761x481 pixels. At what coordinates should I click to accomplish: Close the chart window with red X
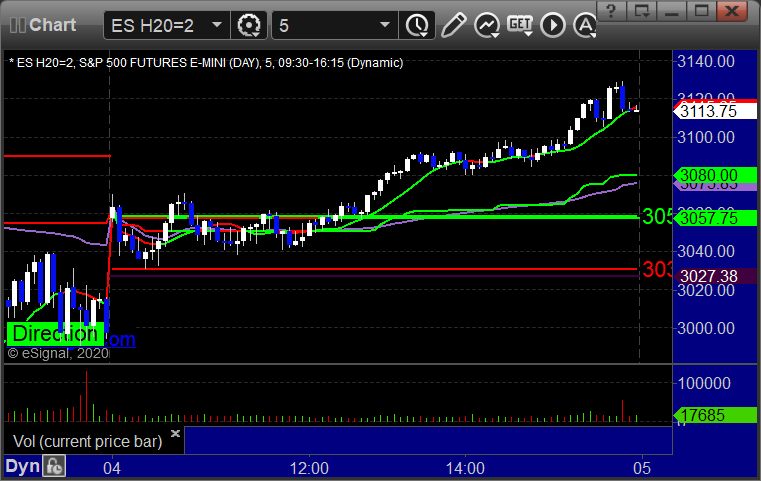[x=732, y=11]
